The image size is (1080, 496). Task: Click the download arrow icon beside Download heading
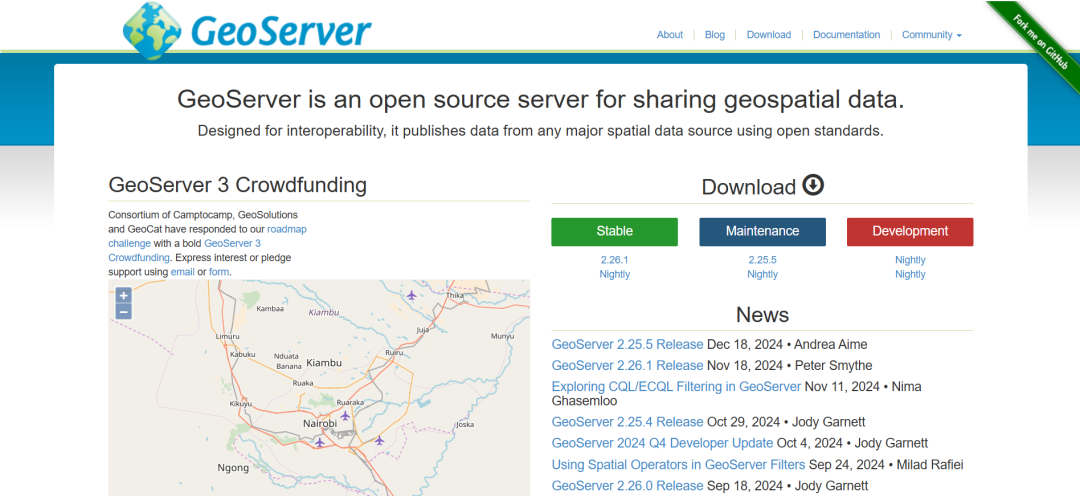[813, 185]
